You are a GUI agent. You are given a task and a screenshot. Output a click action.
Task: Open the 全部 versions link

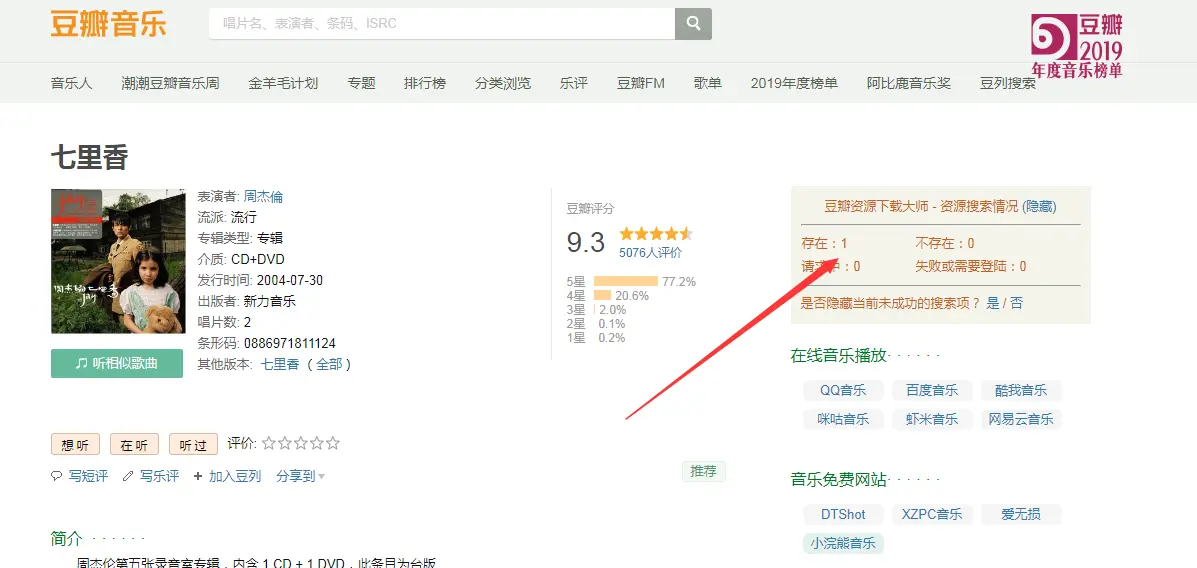(329, 364)
